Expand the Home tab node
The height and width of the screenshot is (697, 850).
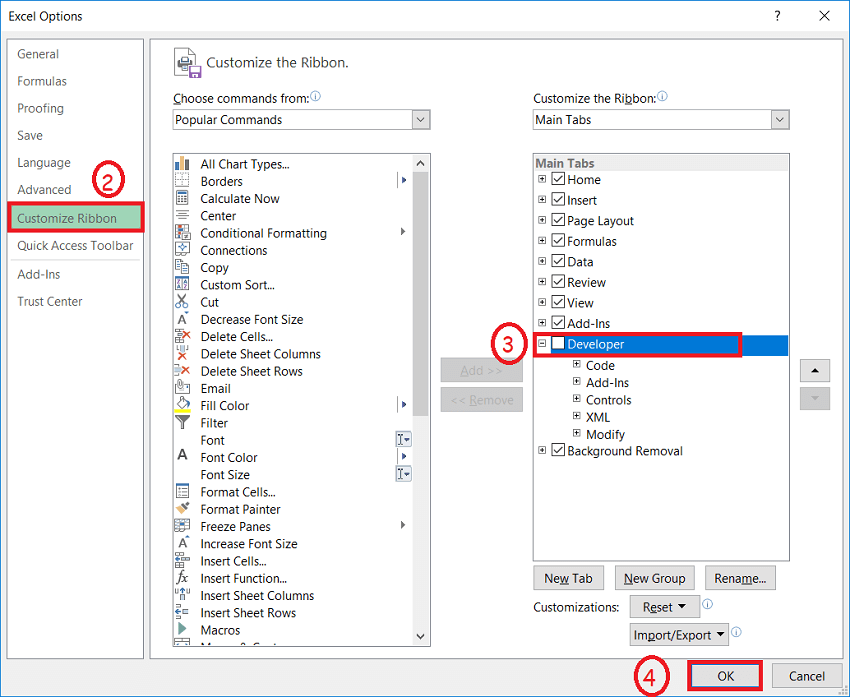[x=542, y=179]
